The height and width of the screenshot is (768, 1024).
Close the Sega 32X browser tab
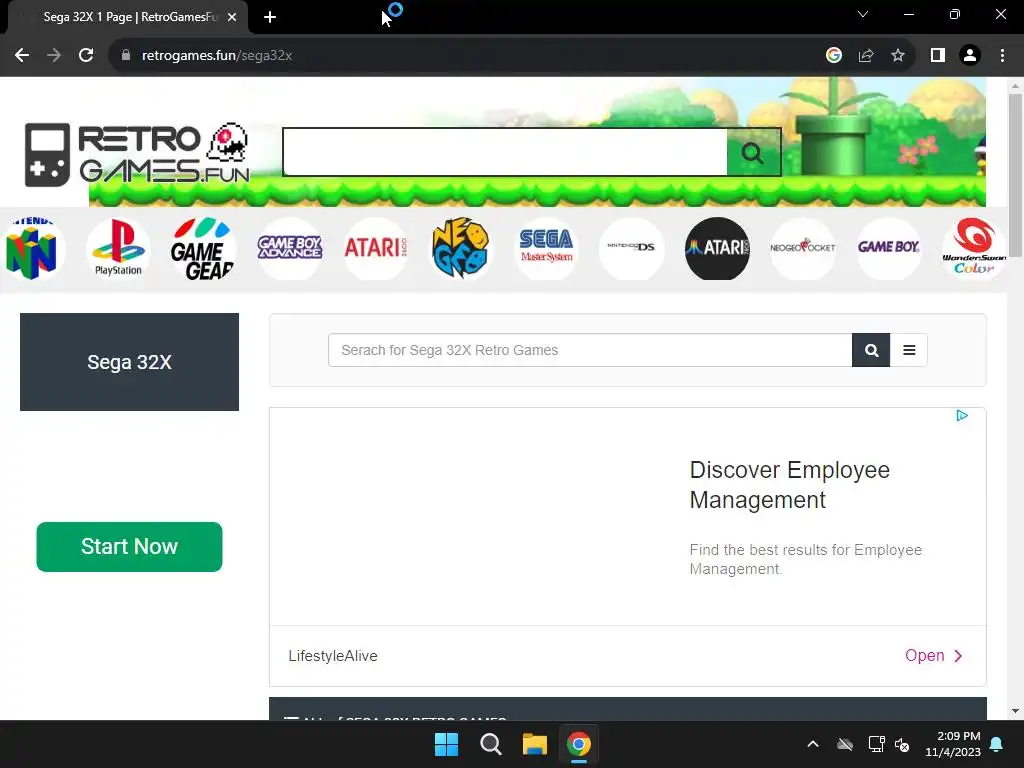tap(232, 17)
